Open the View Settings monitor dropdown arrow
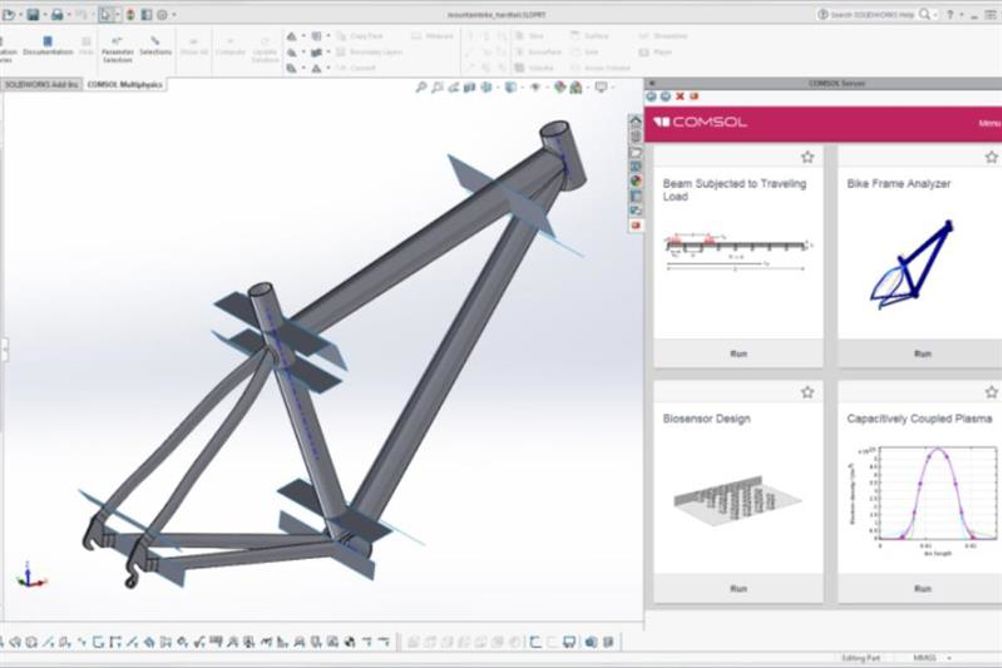This screenshot has width=1002, height=668. (613, 87)
